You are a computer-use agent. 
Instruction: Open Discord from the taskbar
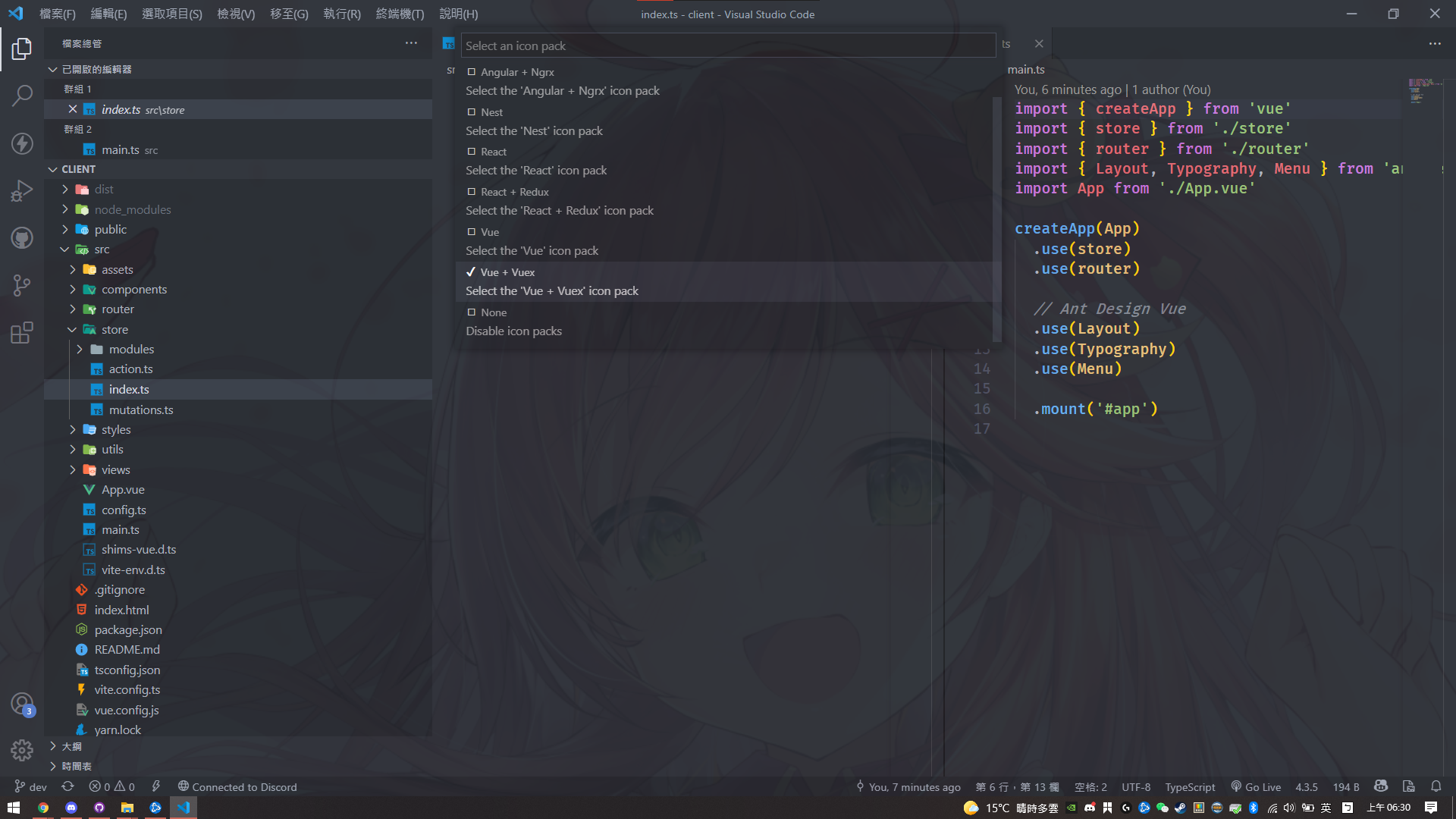point(71,808)
